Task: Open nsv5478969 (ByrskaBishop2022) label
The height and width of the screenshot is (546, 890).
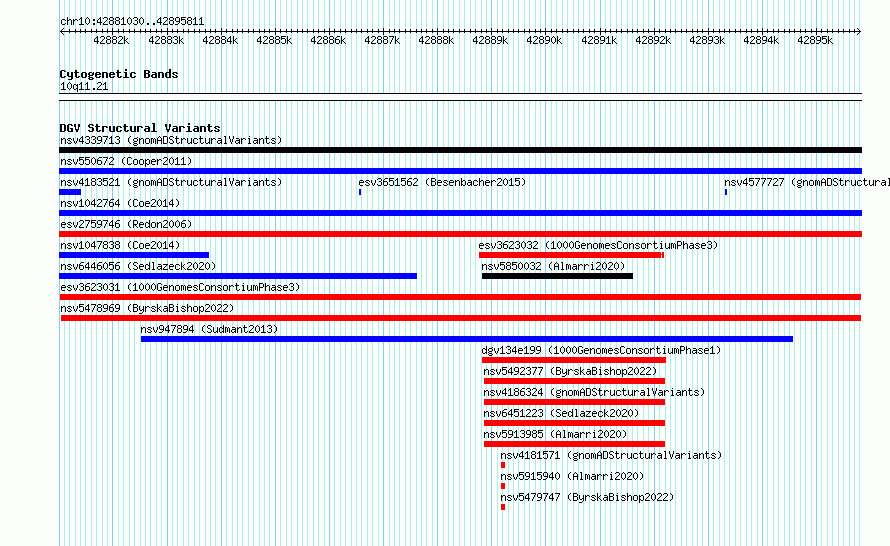Action: pos(147,308)
